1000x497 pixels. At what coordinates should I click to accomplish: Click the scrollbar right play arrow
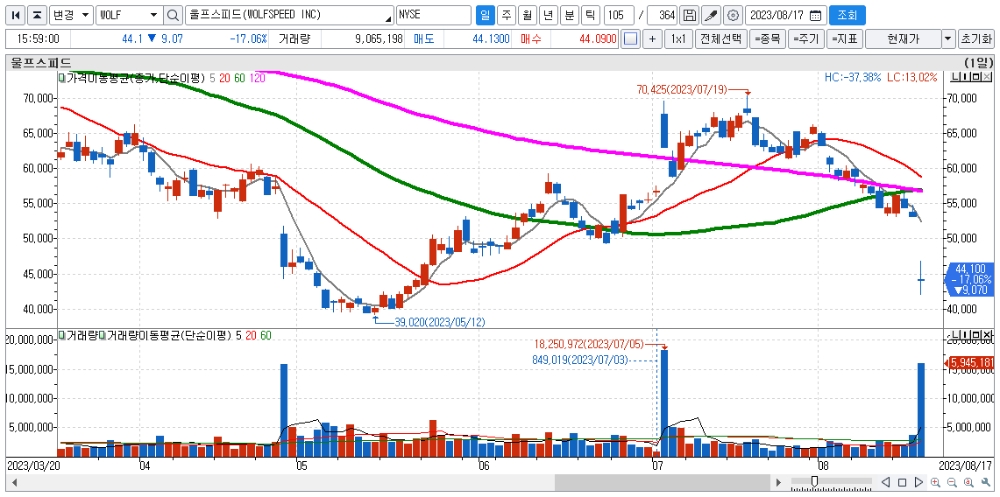pyautogui.click(x=777, y=482)
